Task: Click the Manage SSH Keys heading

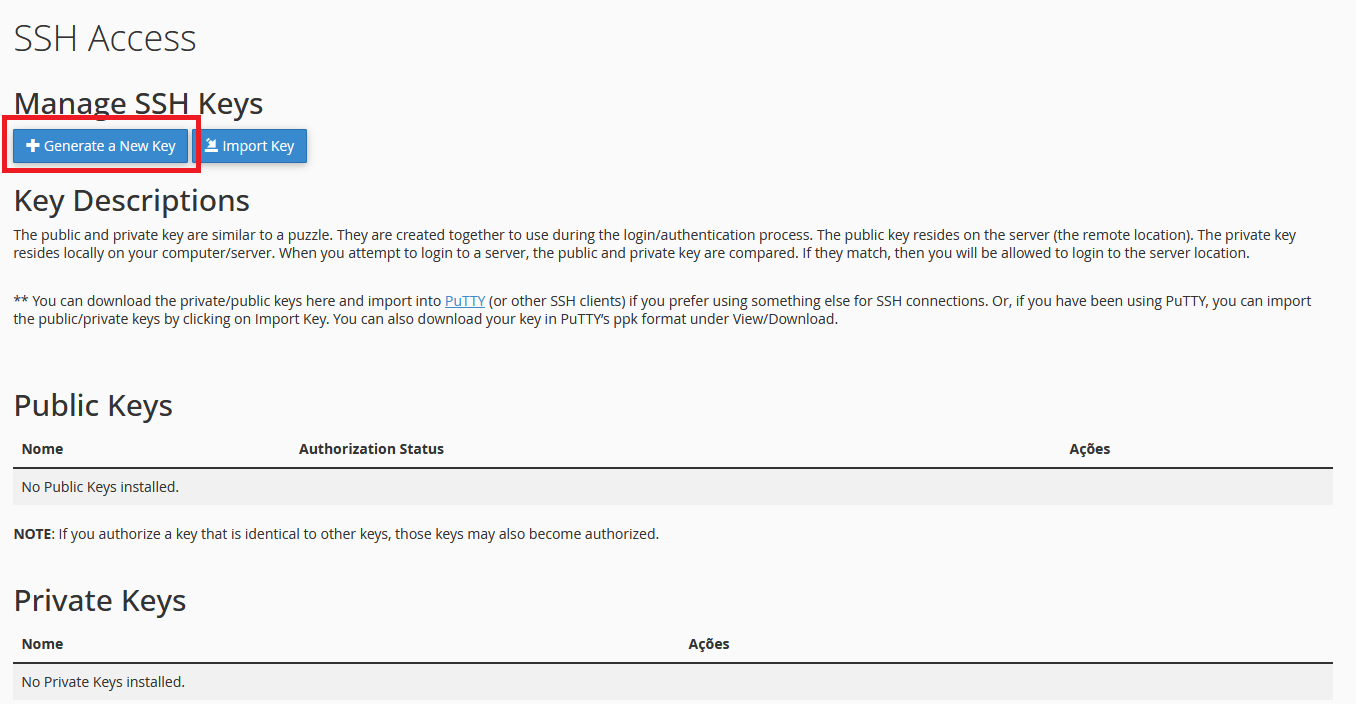Action: tap(138, 104)
